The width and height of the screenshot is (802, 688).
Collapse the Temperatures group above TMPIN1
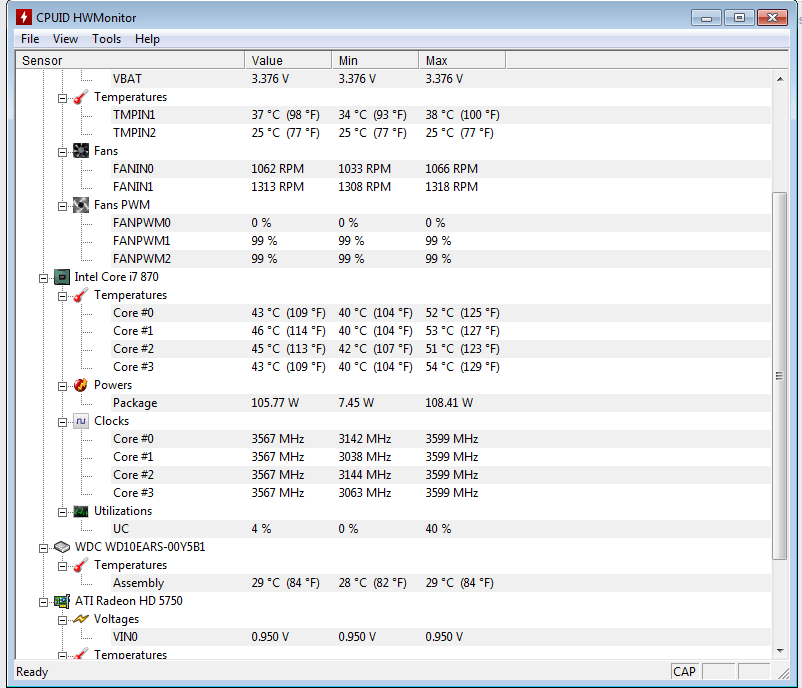(x=62, y=98)
